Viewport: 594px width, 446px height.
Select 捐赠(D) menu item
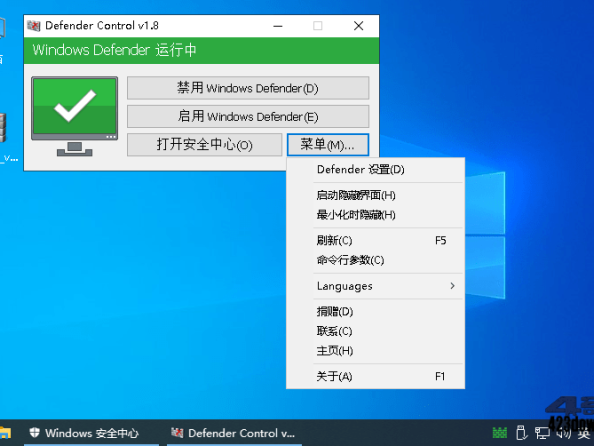point(375,311)
